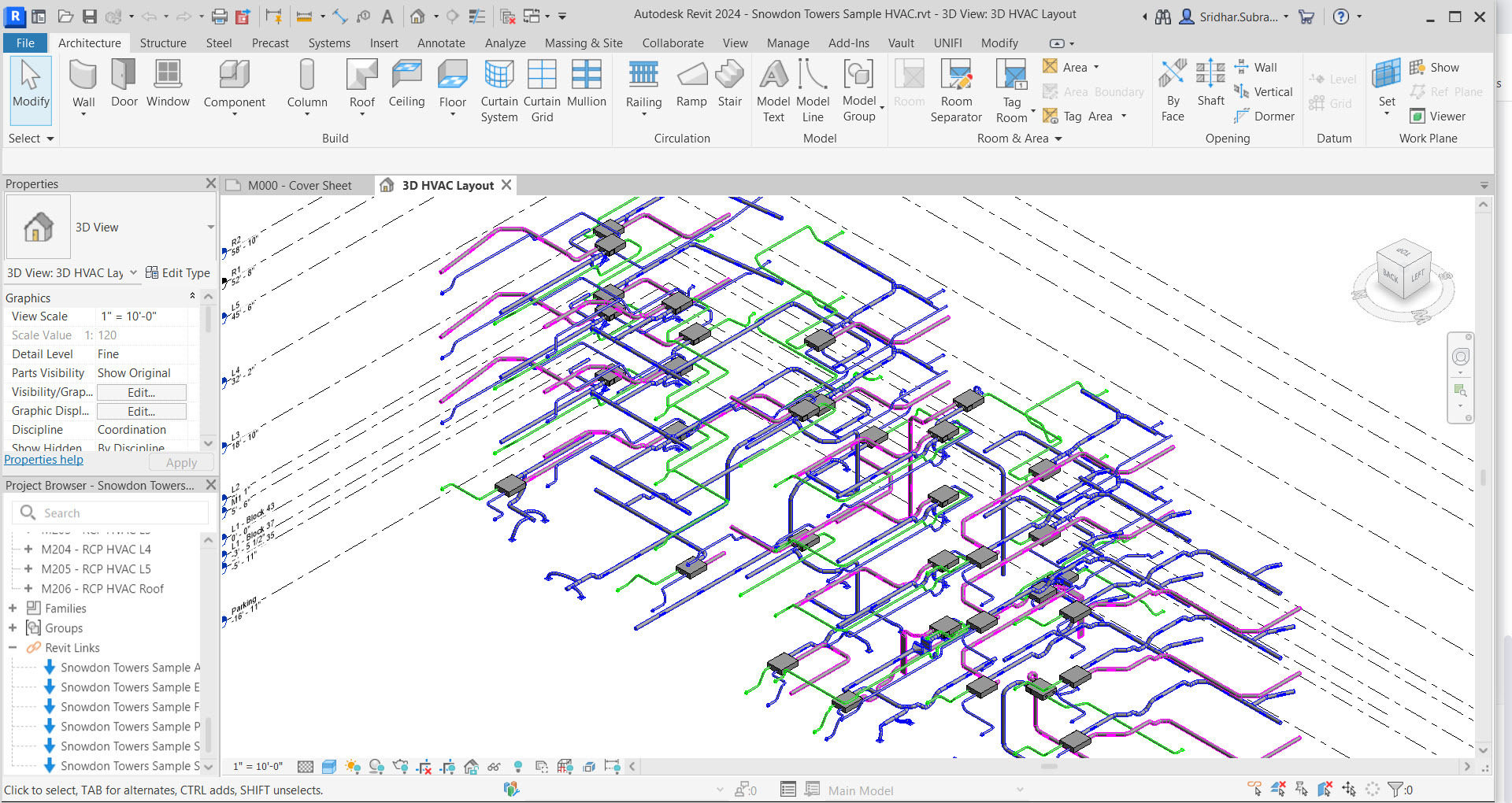Screen dimensions: 1512x803
Task: Select the Wall tool in Build panel
Action: click(x=83, y=85)
